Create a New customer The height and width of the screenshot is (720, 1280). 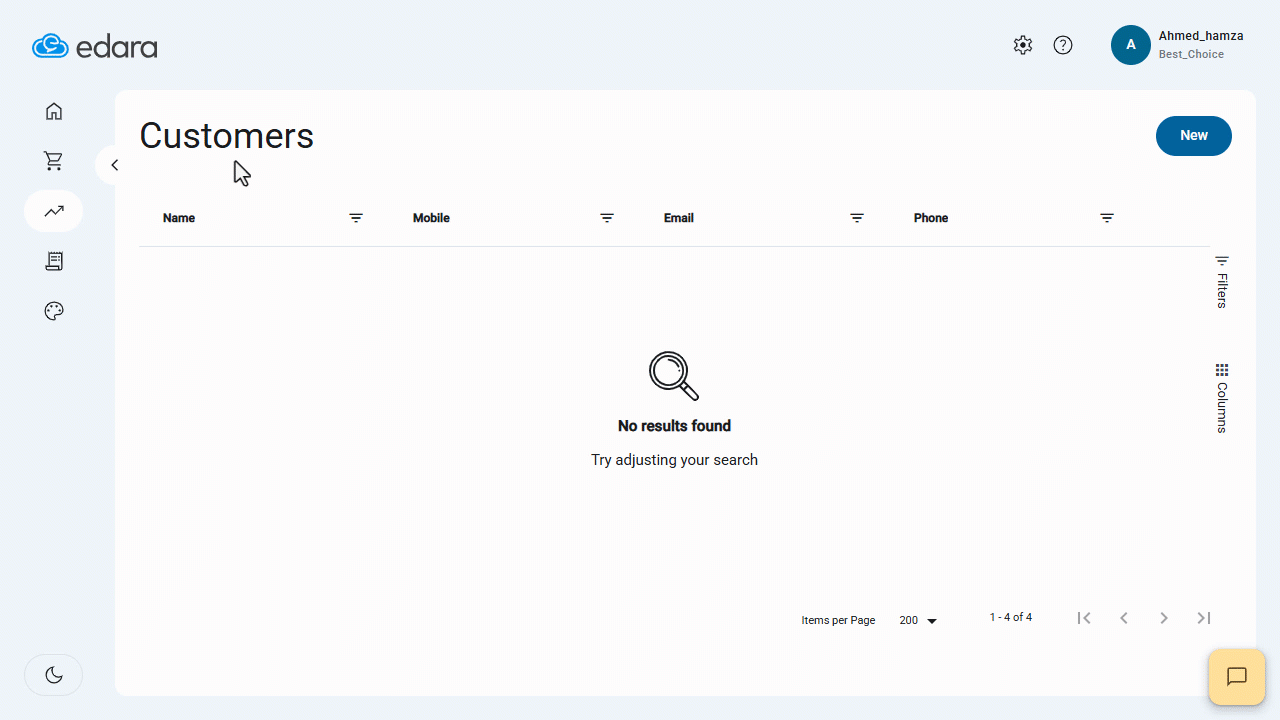tap(1194, 136)
